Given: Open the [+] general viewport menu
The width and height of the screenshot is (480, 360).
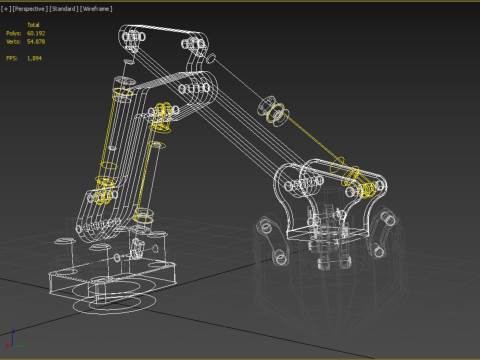Looking at the screenshot, I should (6, 9).
